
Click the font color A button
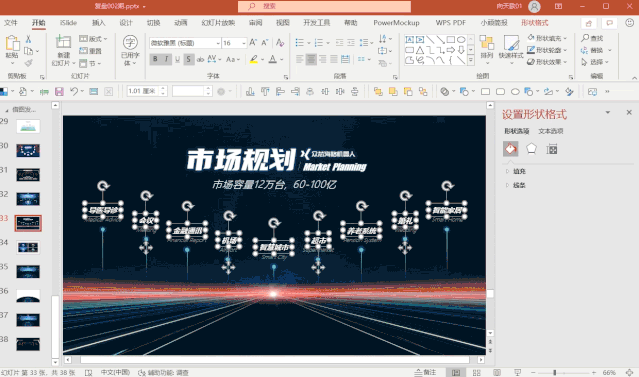pyautogui.click(x=273, y=60)
